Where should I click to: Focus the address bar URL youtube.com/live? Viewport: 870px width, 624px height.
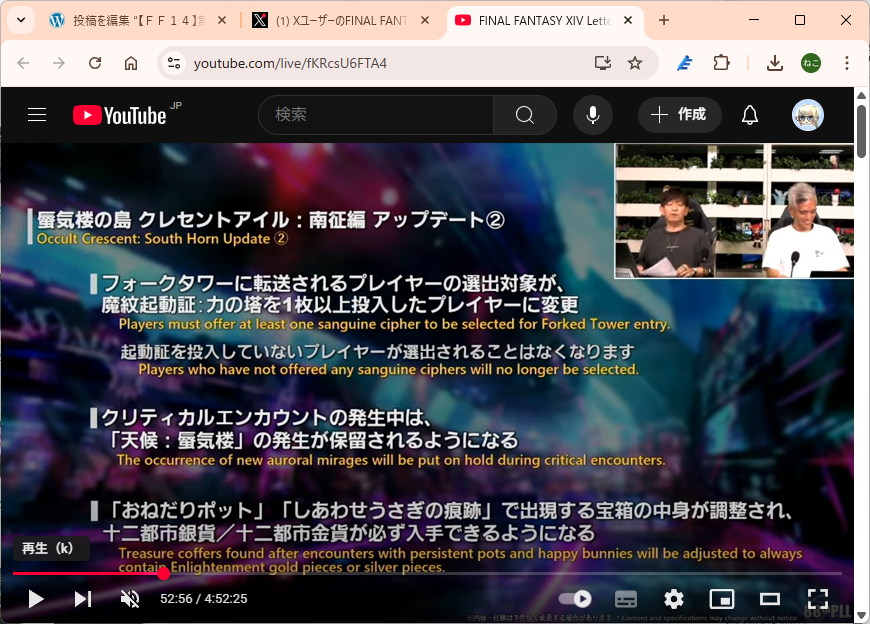pos(290,63)
